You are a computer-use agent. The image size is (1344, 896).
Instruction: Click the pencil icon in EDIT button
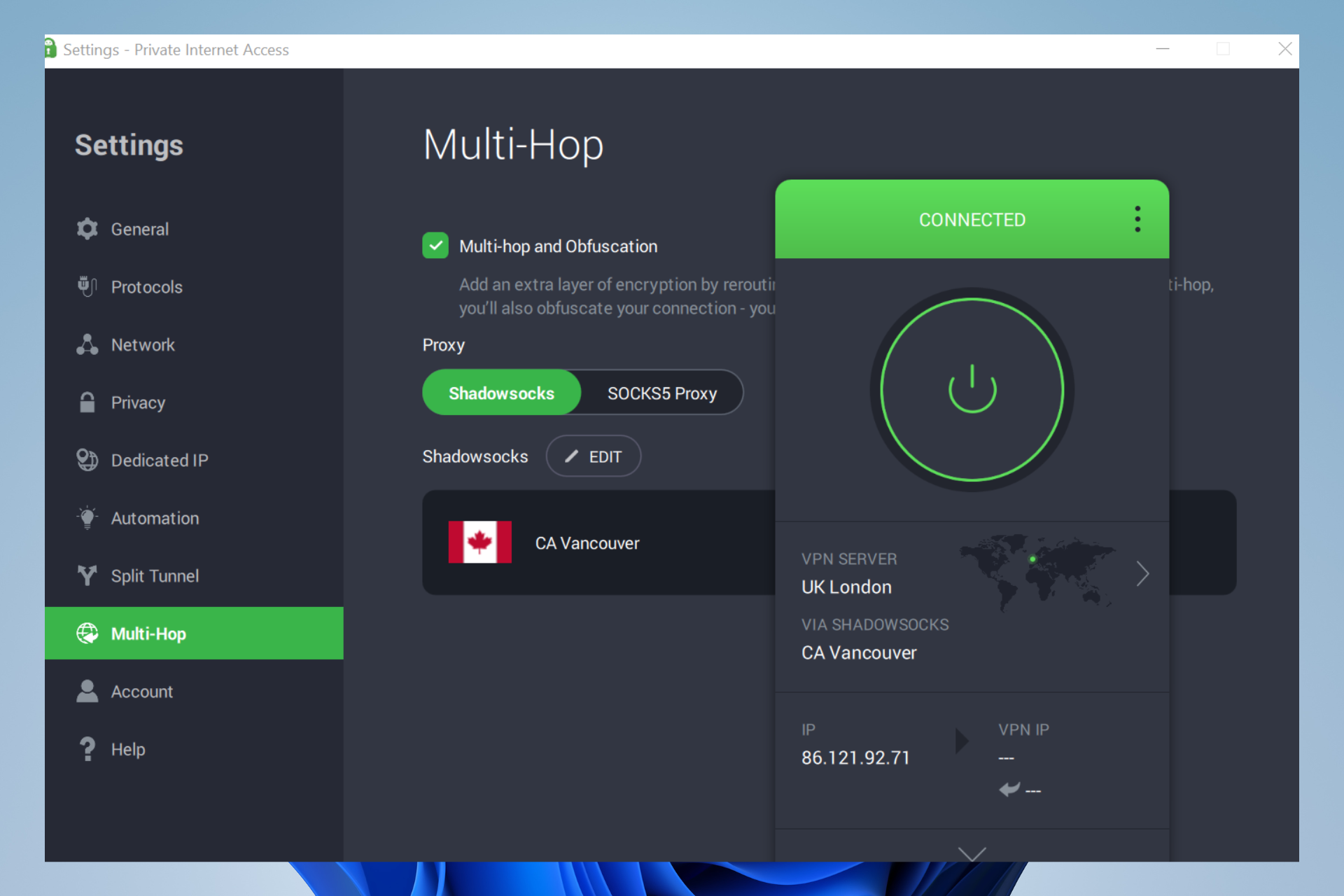point(572,456)
